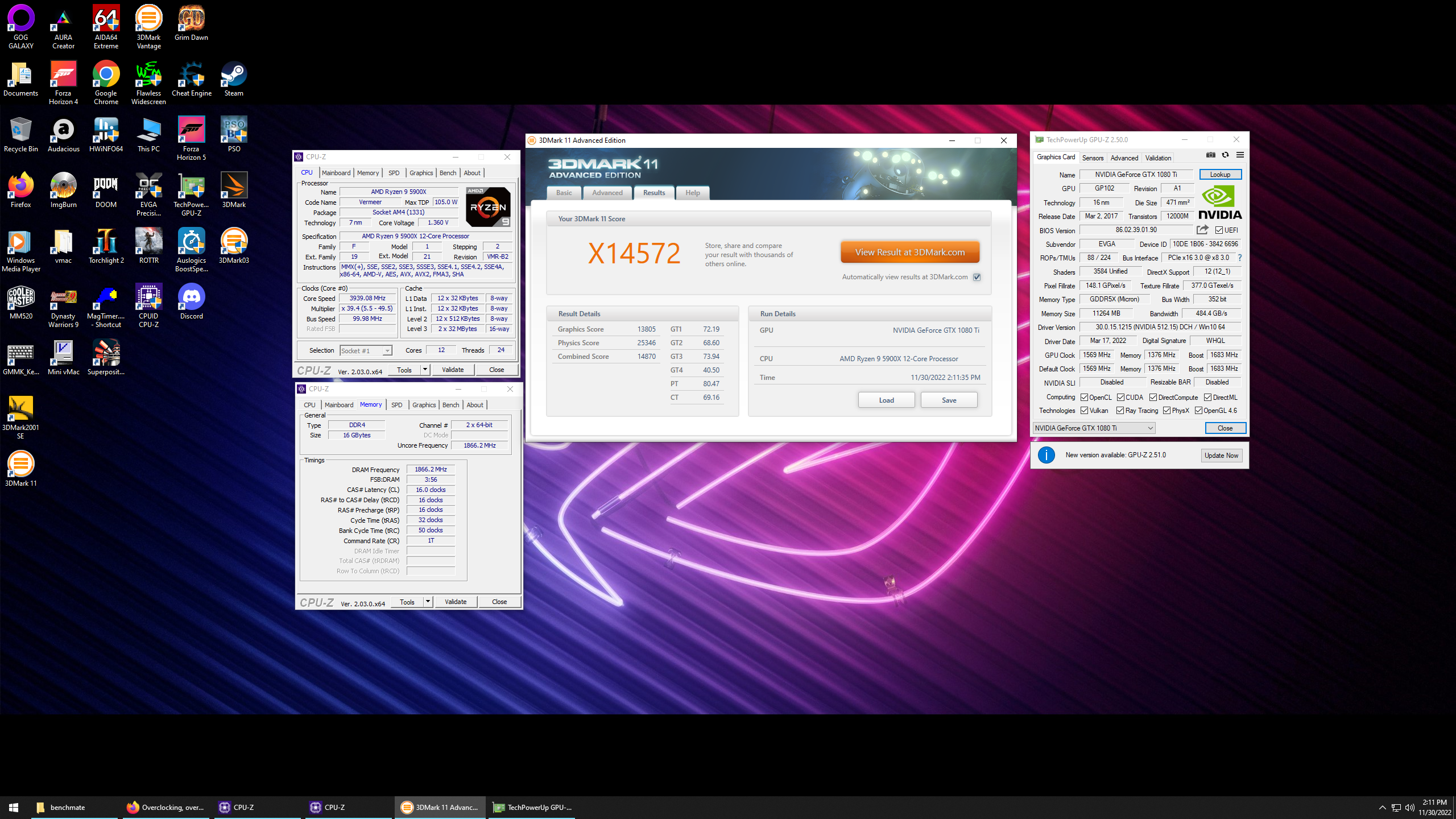Select CPUID CPU-Z desktop shortcut
This screenshot has height=819, width=1456.
(148, 305)
